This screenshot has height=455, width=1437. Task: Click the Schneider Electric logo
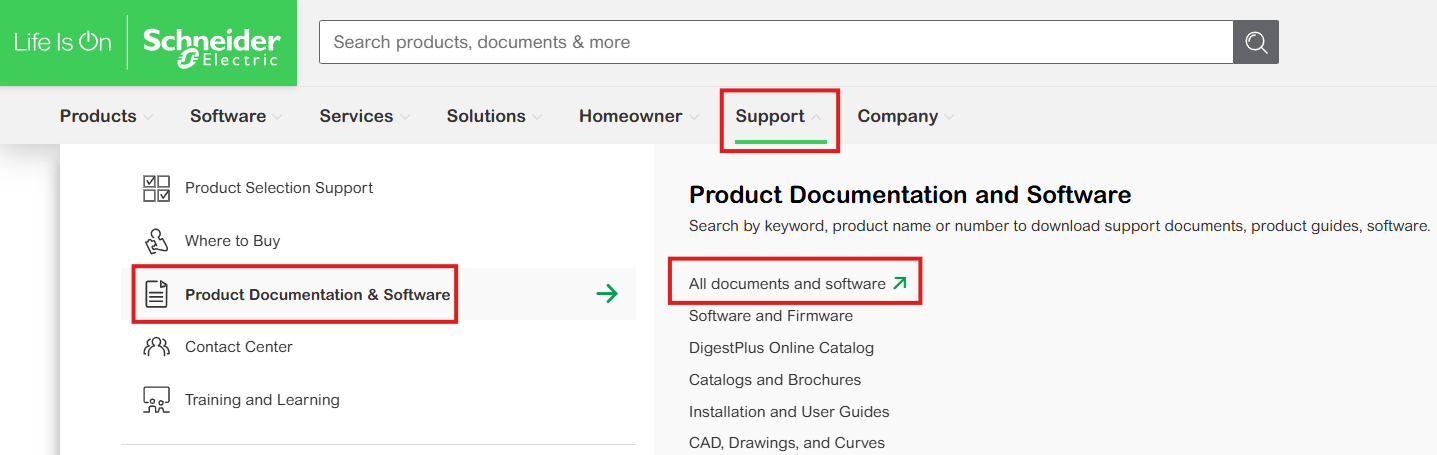click(211, 46)
